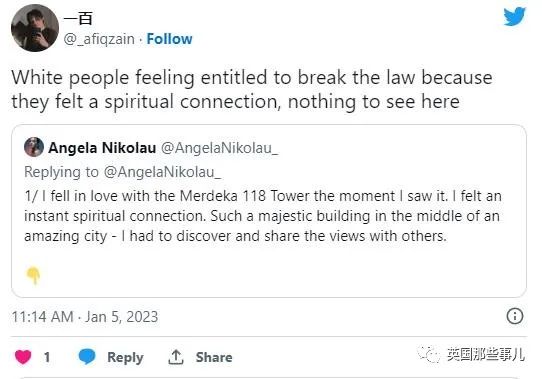Open the @_afiqzain handle
The height and width of the screenshot is (379, 542).
[x=99, y=39]
